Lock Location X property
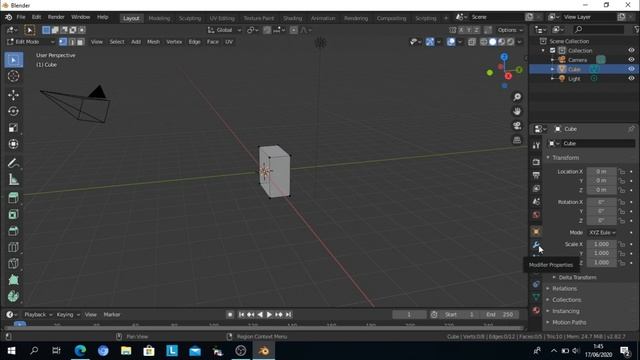This screenshot has width=640, height=360. [622, 171]
